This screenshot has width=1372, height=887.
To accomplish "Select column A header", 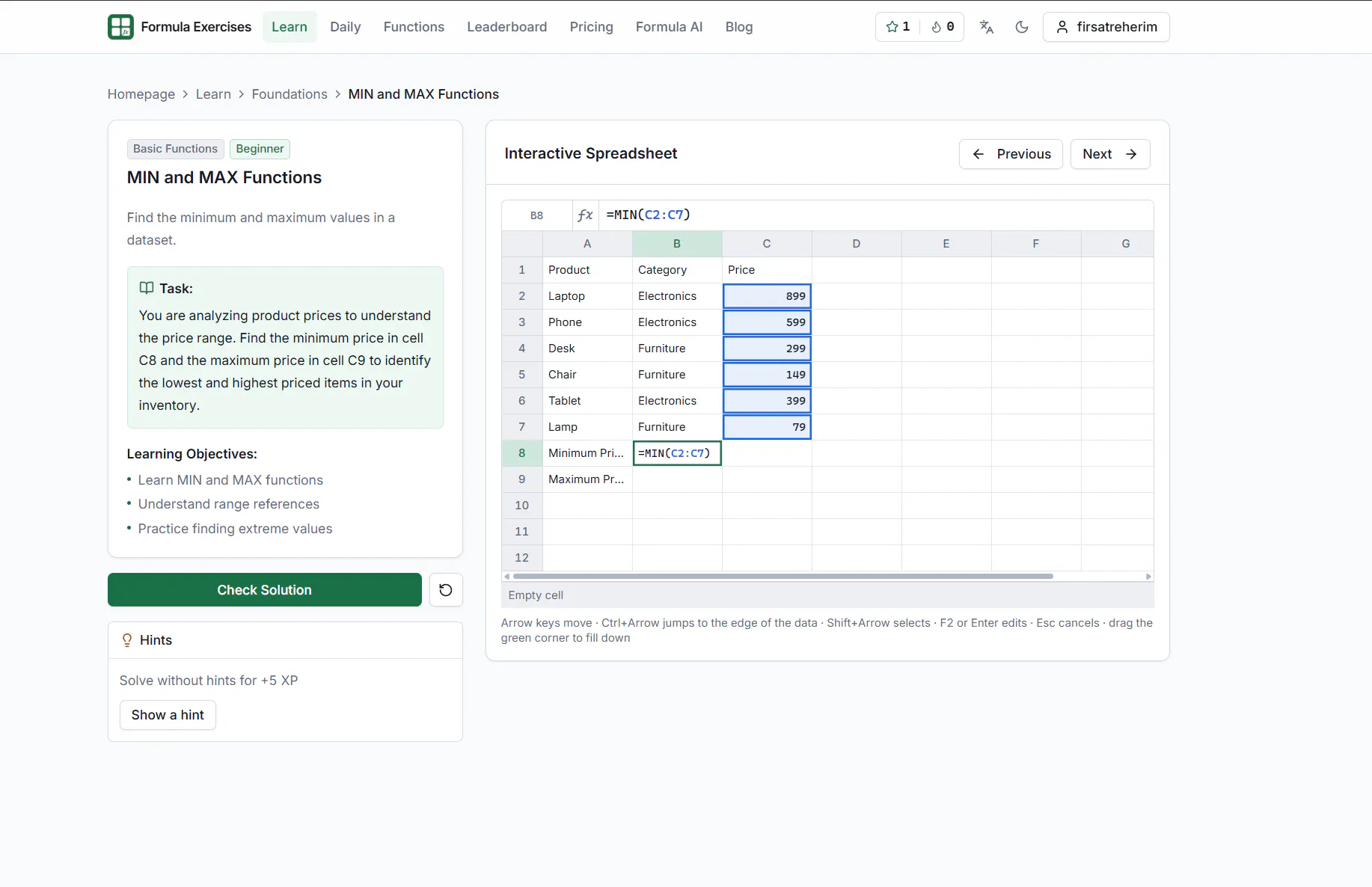I will (587, 244).
